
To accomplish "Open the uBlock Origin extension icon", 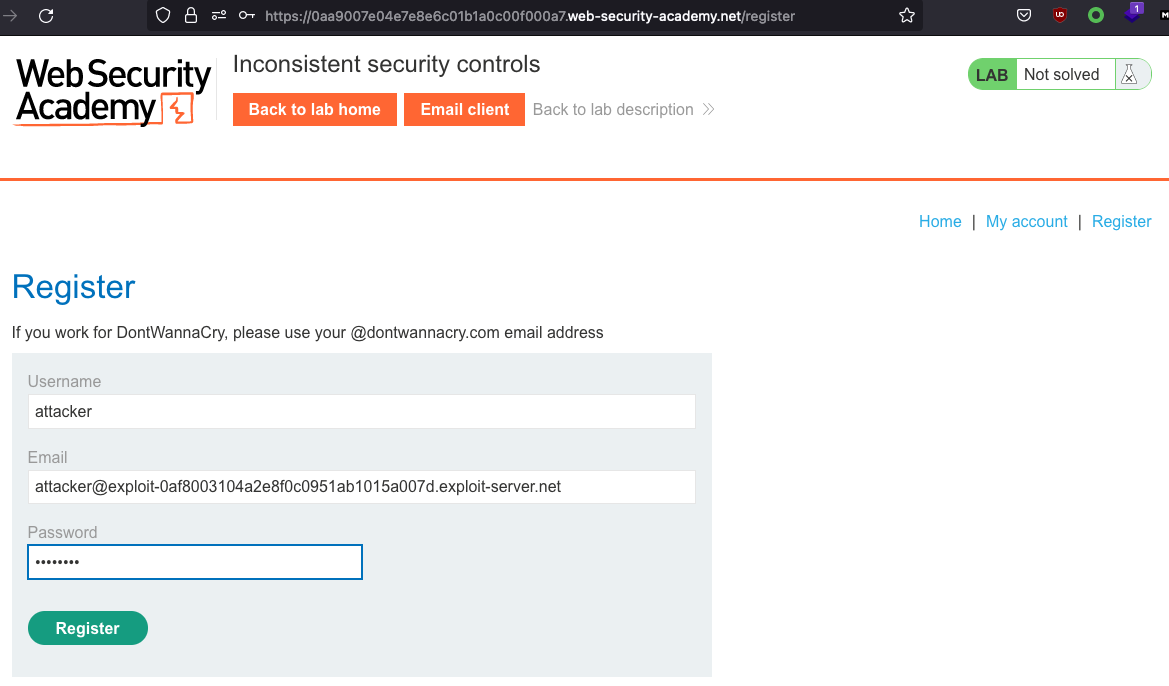I will pyautogui.click(x=1060, y=16).
